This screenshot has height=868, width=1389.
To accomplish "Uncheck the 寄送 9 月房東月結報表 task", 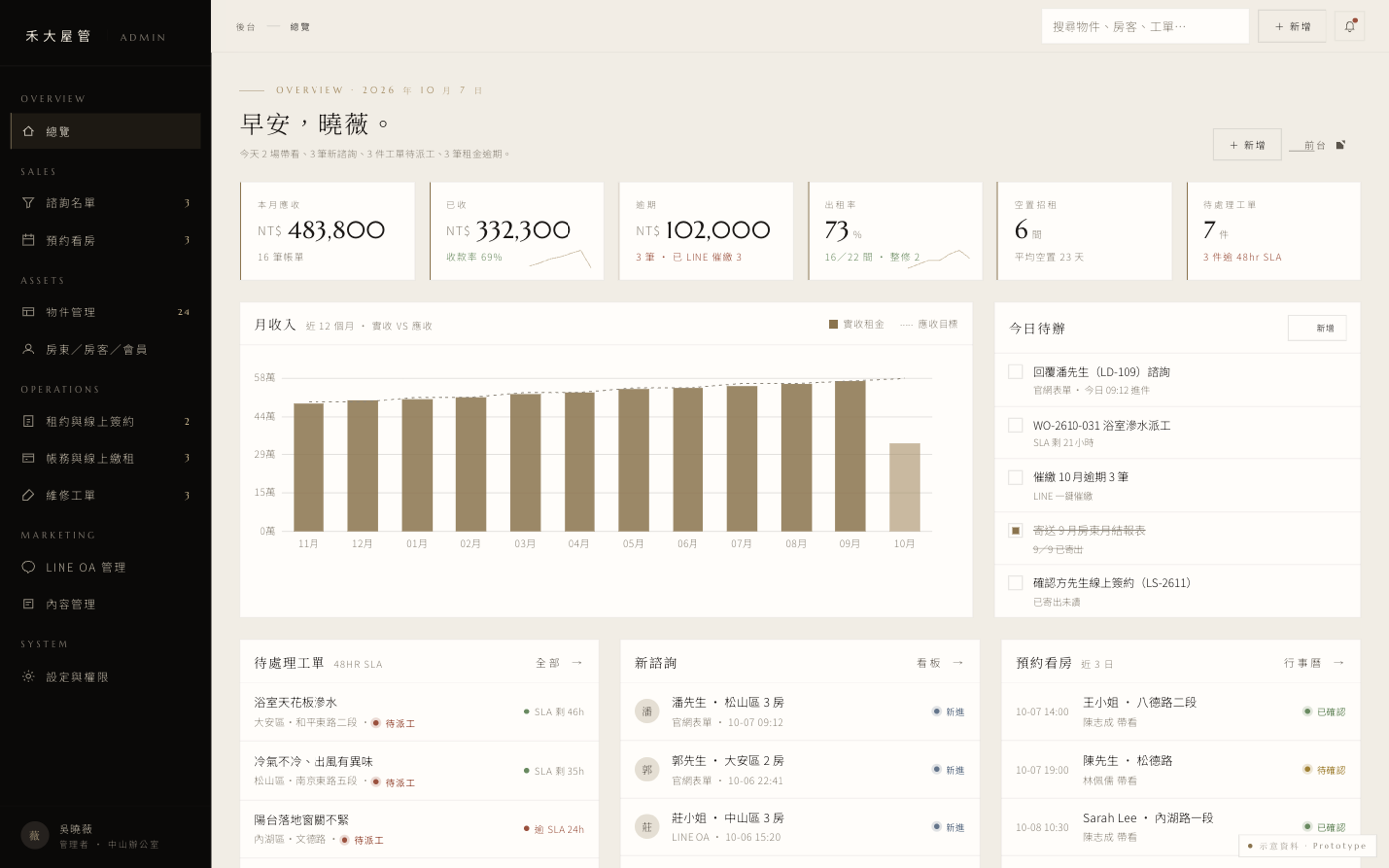I will [x=1015, y=530].
